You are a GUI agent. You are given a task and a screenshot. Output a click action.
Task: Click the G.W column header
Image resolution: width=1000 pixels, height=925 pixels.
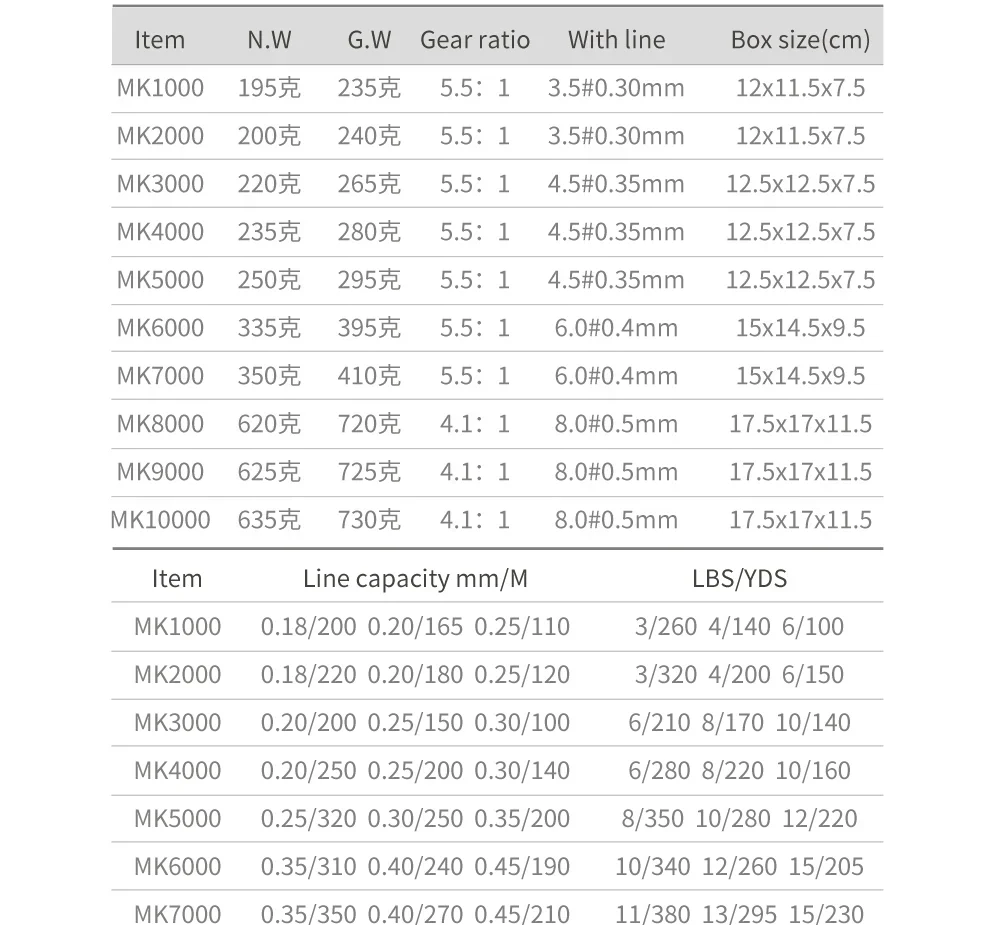(369, 40)
